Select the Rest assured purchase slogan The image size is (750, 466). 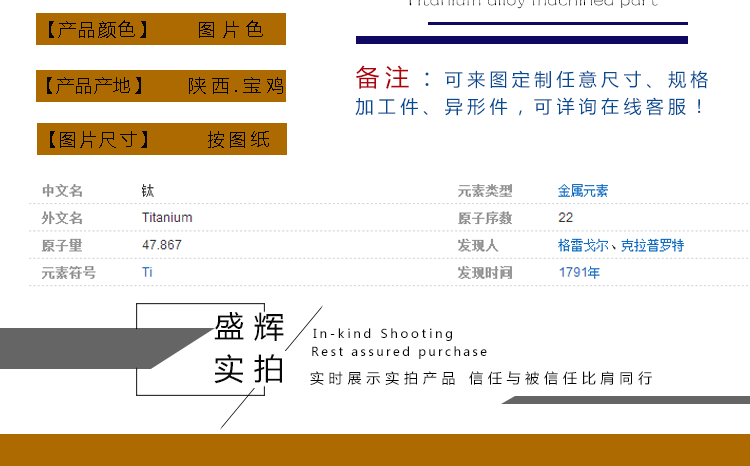[399, 352]
